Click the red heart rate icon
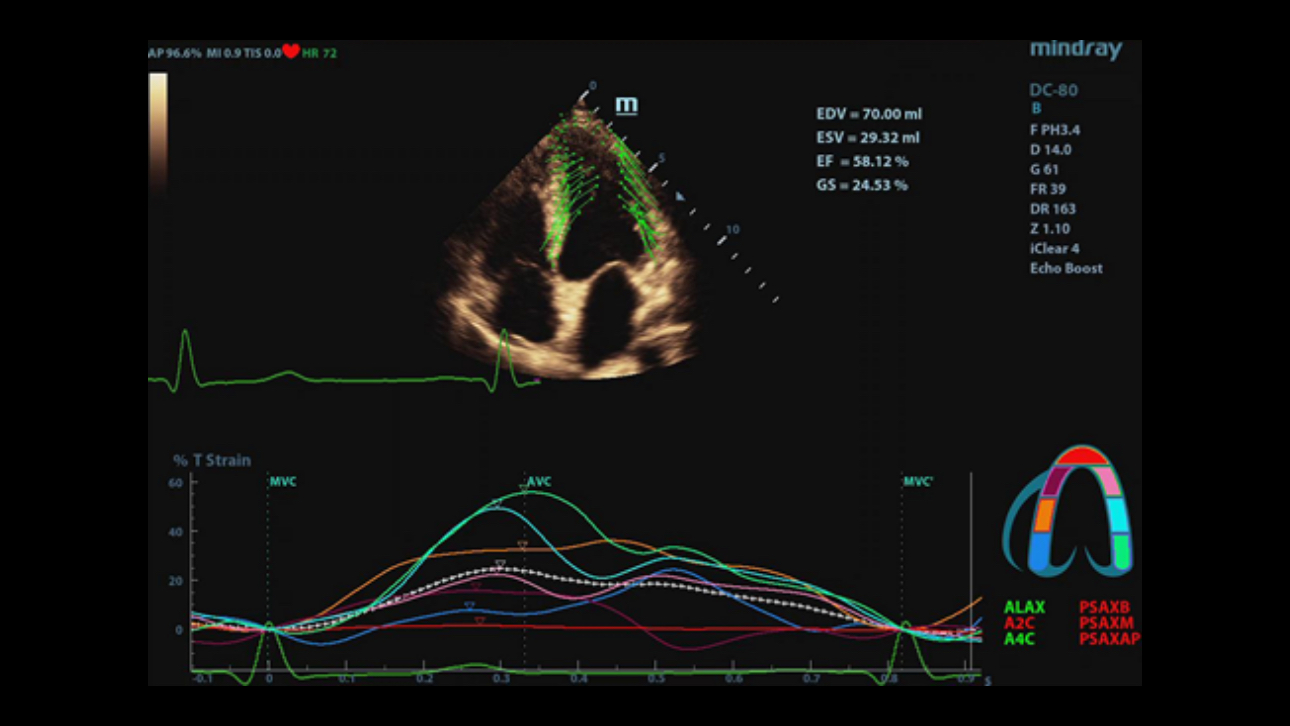This screenshot has width=1290, height=726. [x=291, y=51]
